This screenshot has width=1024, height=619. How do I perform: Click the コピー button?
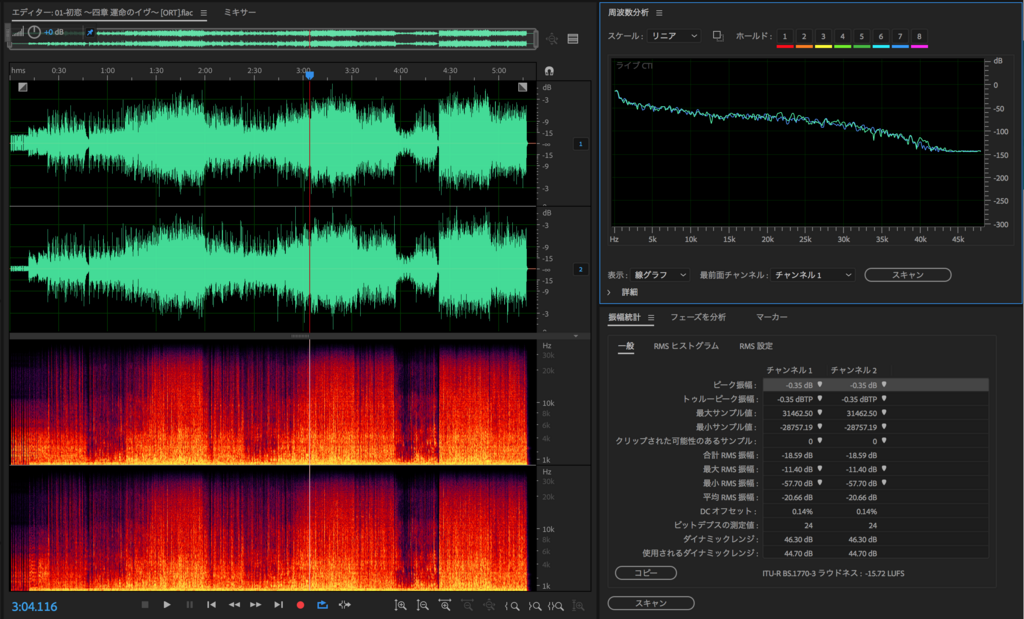pos(646,573)
